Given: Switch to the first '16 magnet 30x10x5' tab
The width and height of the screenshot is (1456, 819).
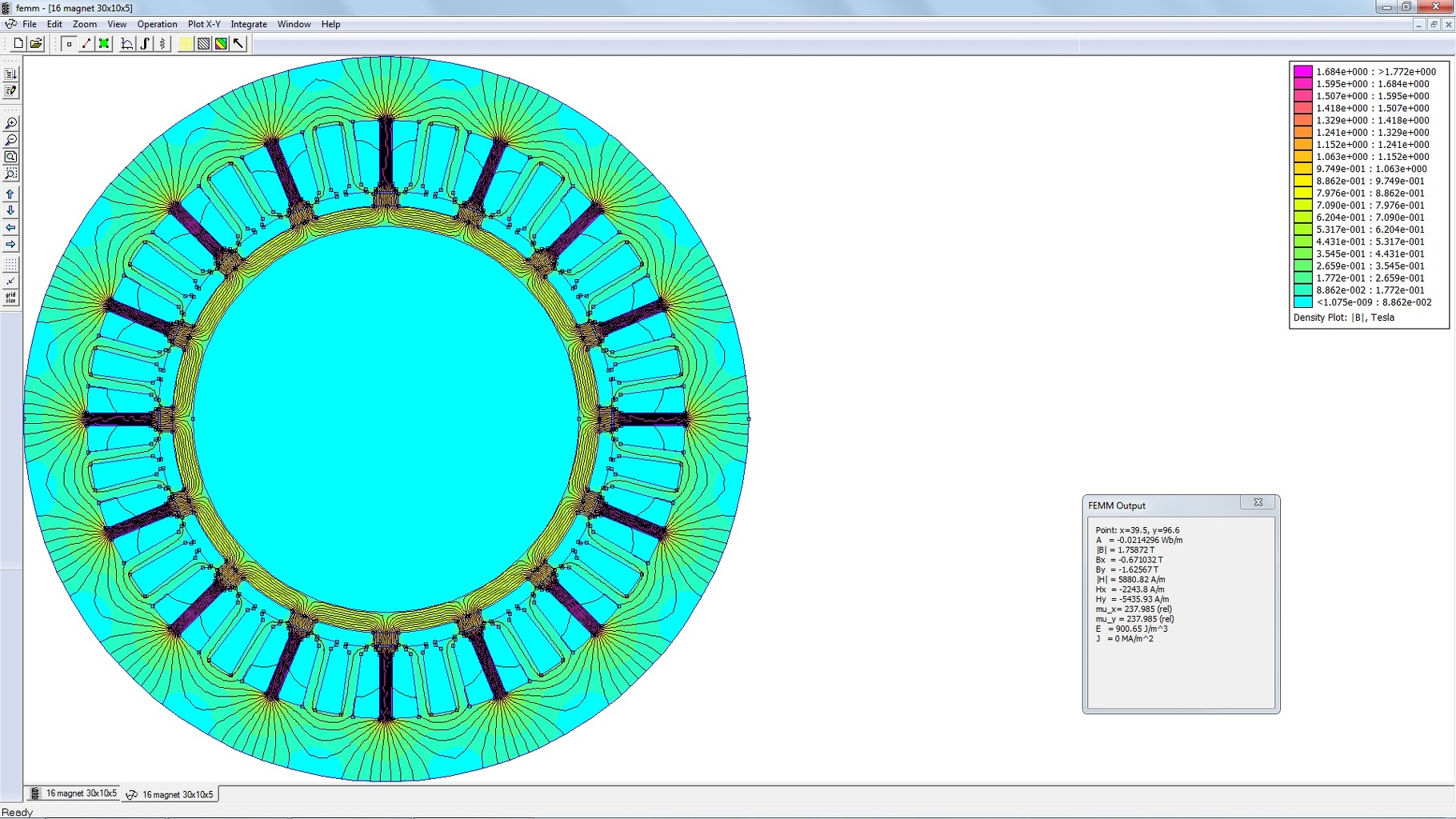Looking at the screenshot, I should 74,793.
